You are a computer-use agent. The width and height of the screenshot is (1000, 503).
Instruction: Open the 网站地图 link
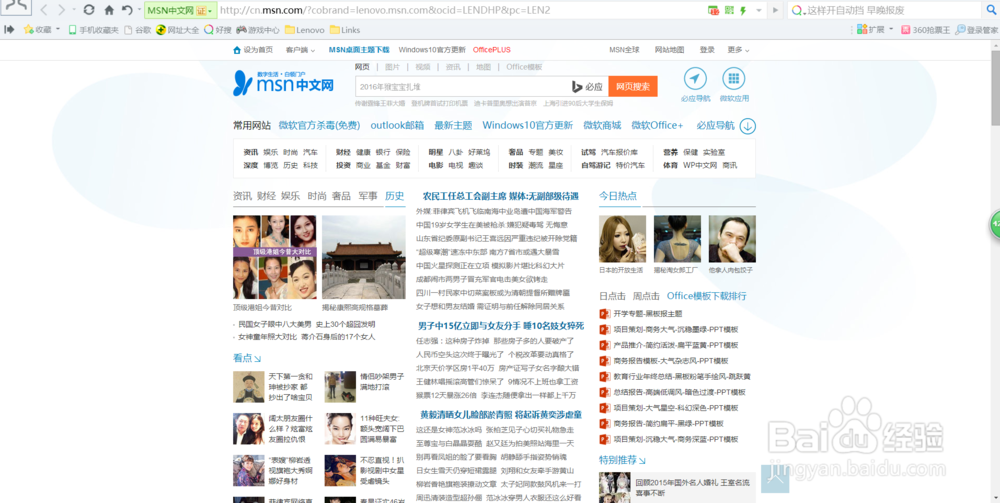(x=669, y=50)
